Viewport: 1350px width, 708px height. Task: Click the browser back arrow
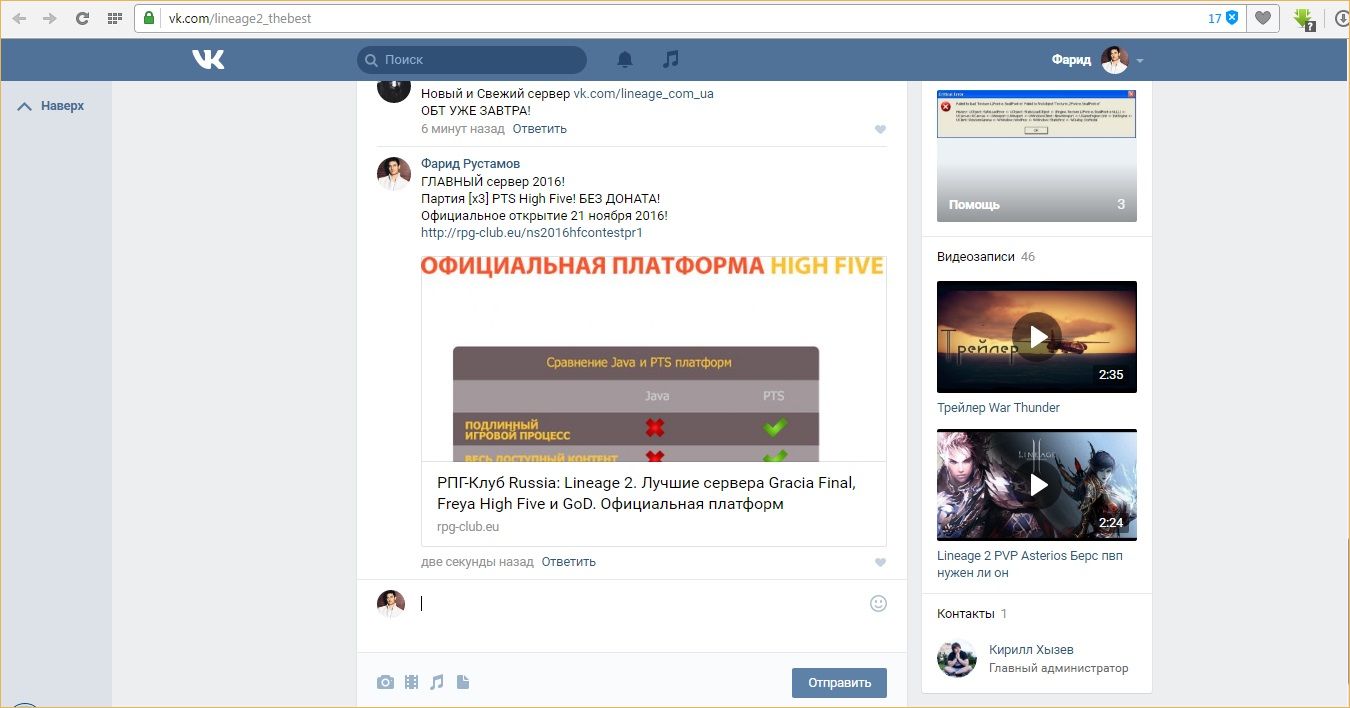pos(19,18)
